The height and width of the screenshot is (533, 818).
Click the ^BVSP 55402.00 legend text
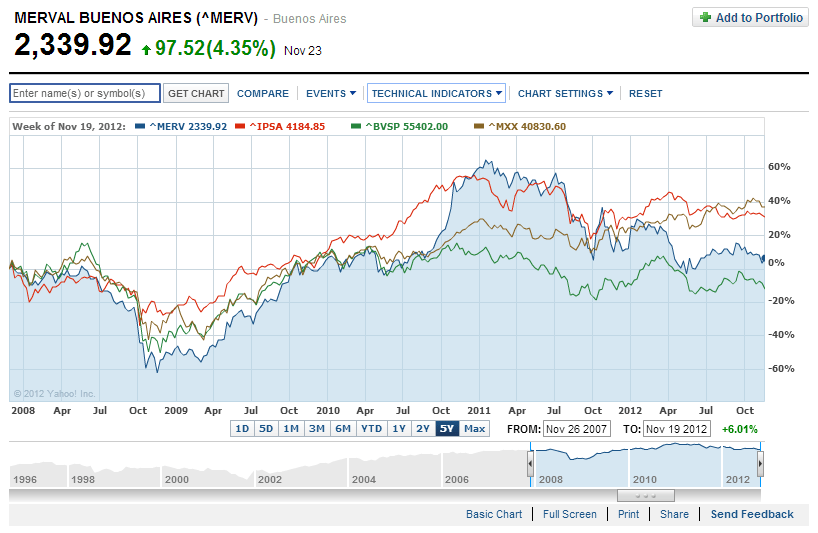(x=406, y=126)
